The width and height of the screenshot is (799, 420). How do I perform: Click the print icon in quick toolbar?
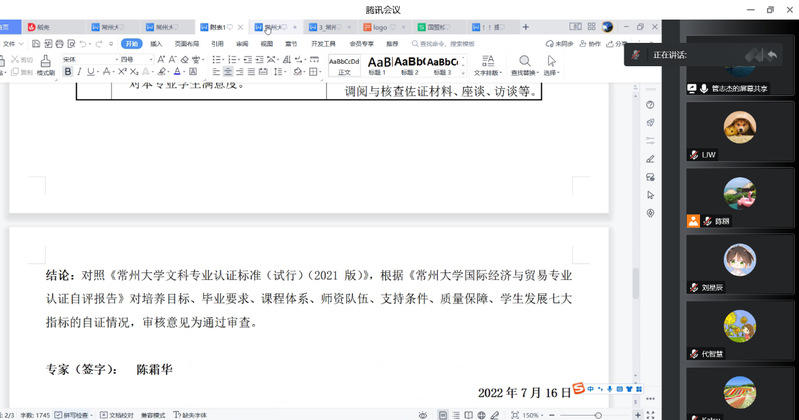(61, 44)
